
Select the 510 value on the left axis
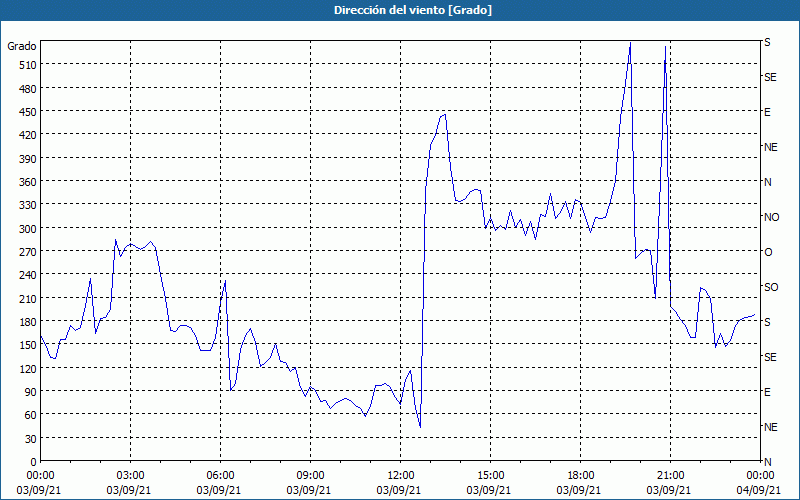(x=28, y=65)
